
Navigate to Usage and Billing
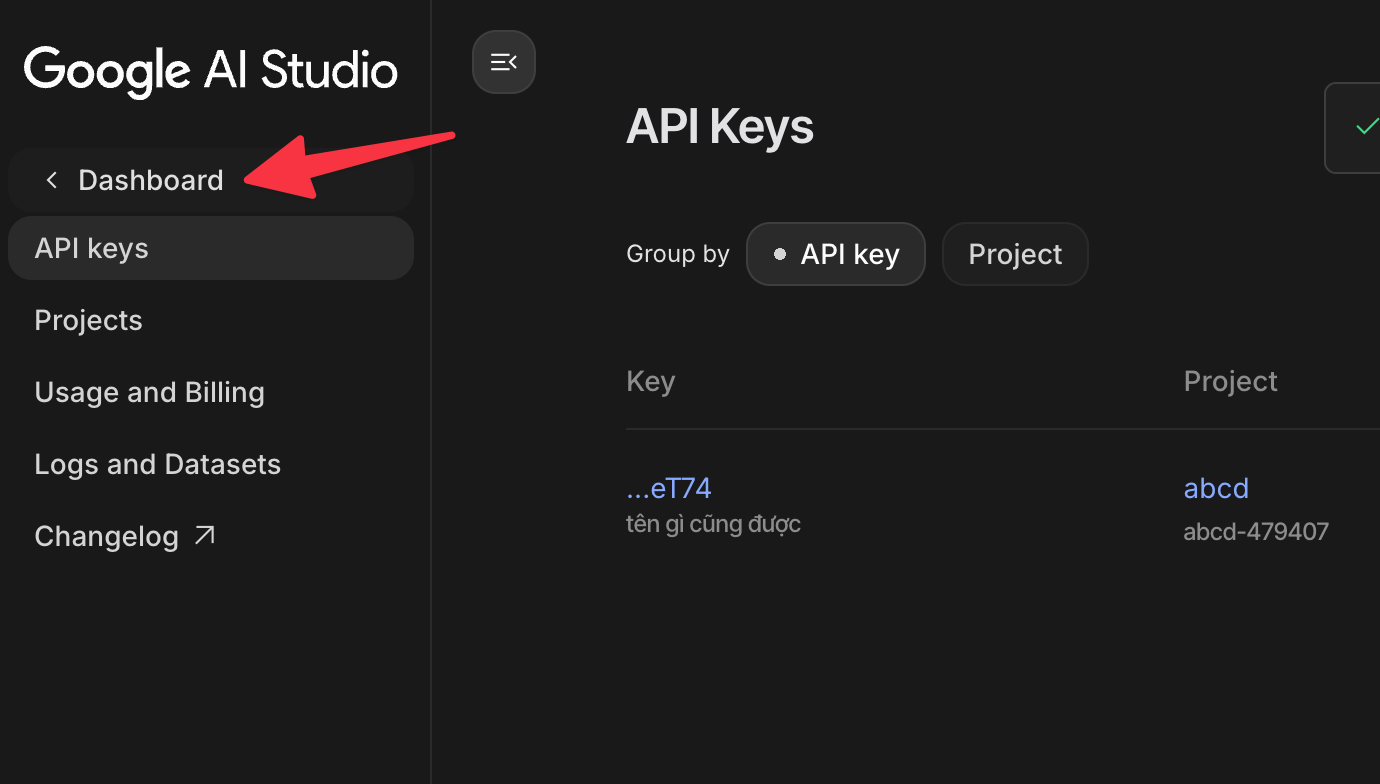pos(149,392)
